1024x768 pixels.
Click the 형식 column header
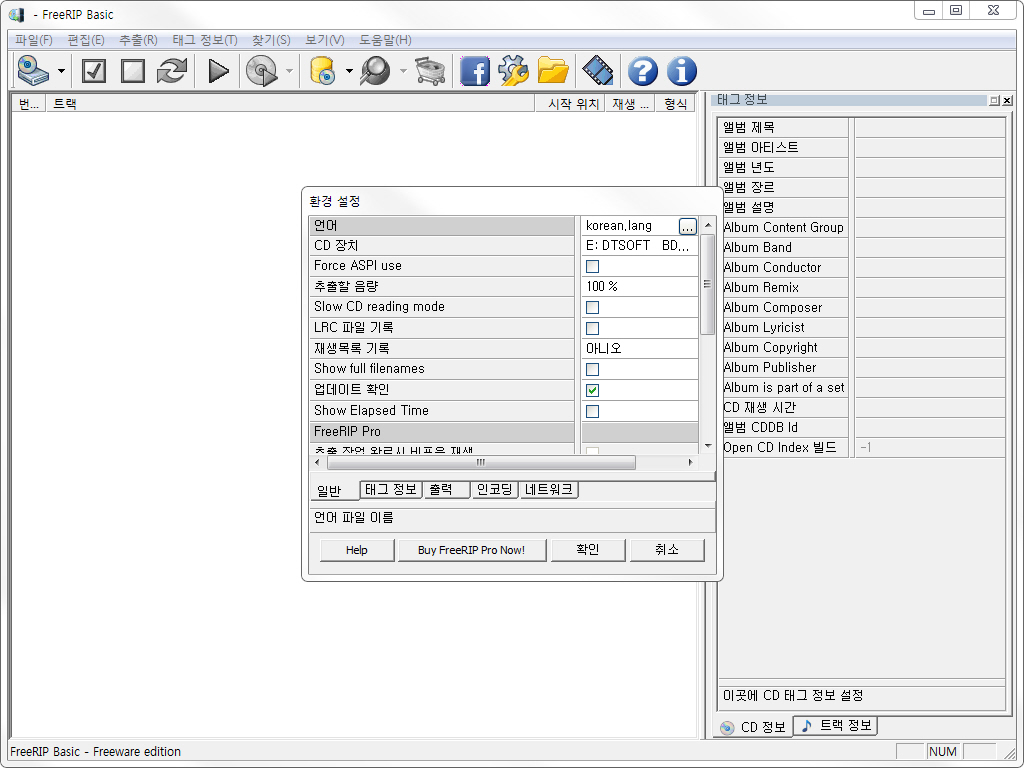click(x=676, y=104)
